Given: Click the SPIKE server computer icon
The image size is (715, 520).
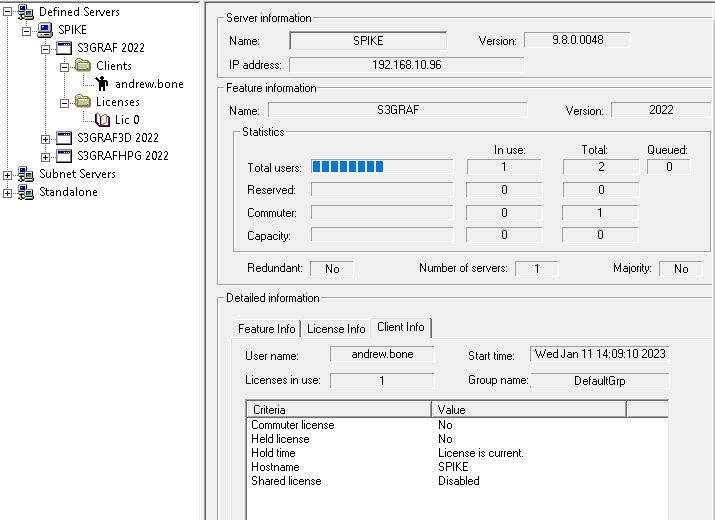Looking at the screenshot, I should 45,30.
